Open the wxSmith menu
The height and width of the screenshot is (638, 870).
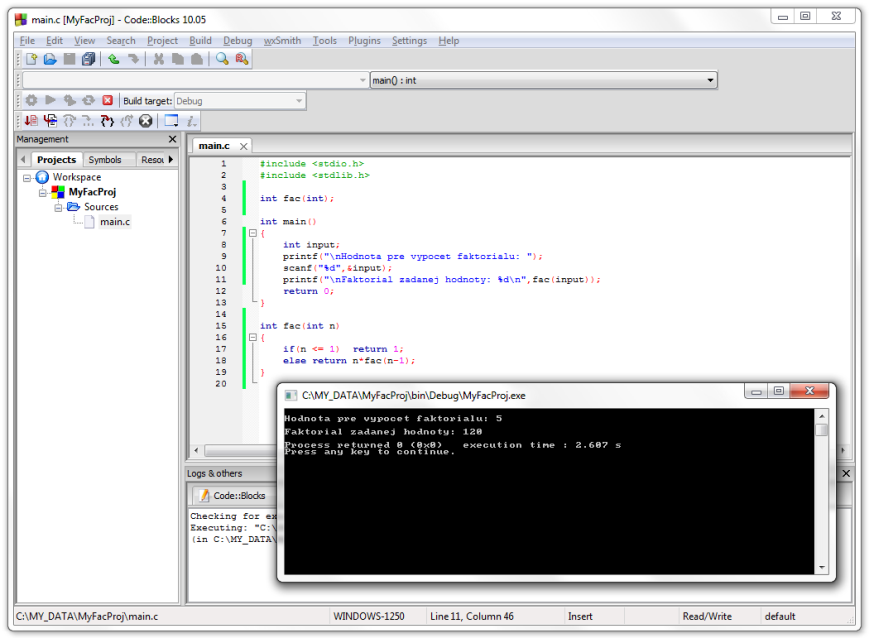click(x=282, y=40)
